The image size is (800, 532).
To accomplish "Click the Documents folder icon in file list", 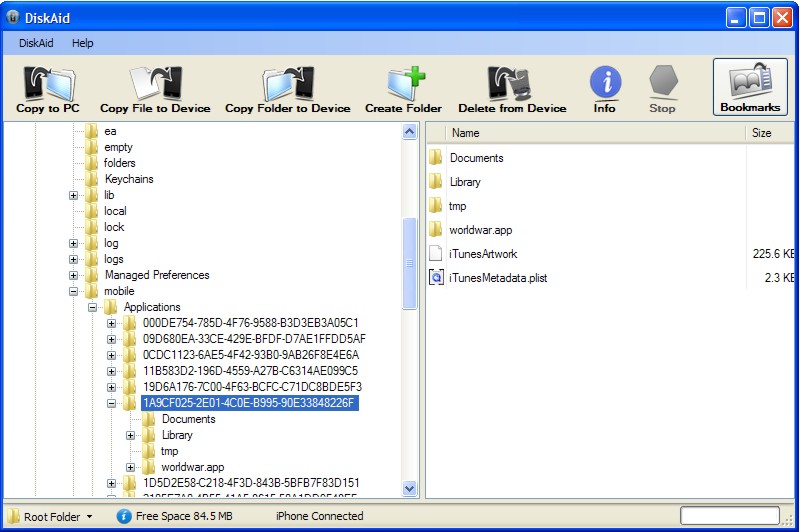I will click(435, 158).
